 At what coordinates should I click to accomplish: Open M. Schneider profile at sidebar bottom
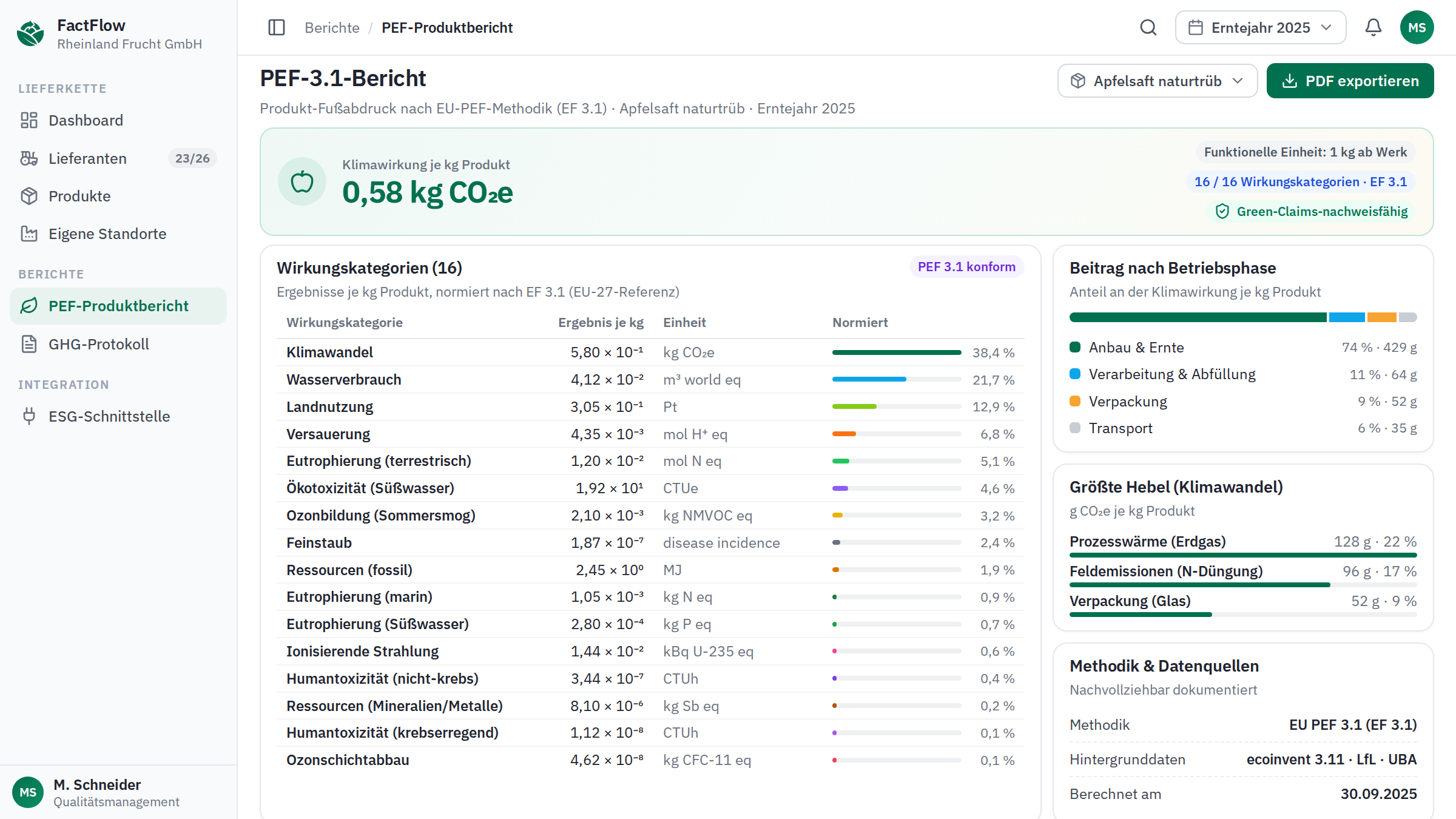[118, 792]
